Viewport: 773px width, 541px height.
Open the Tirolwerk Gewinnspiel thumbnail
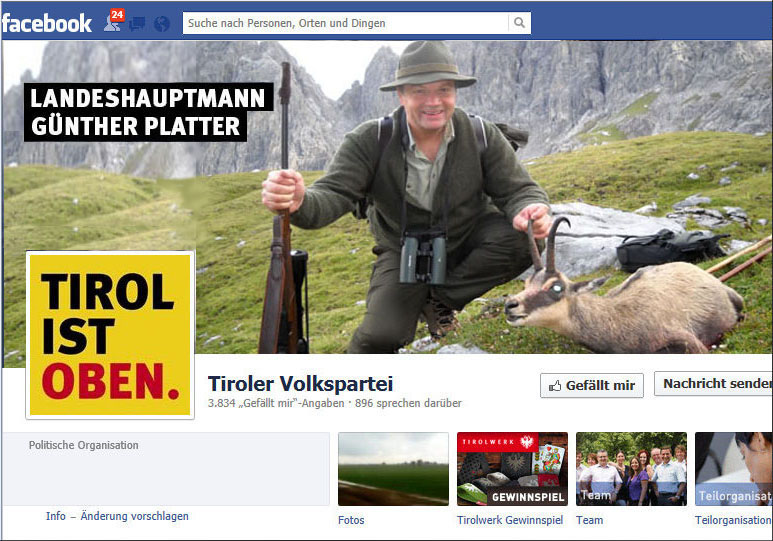coord(512,469)
